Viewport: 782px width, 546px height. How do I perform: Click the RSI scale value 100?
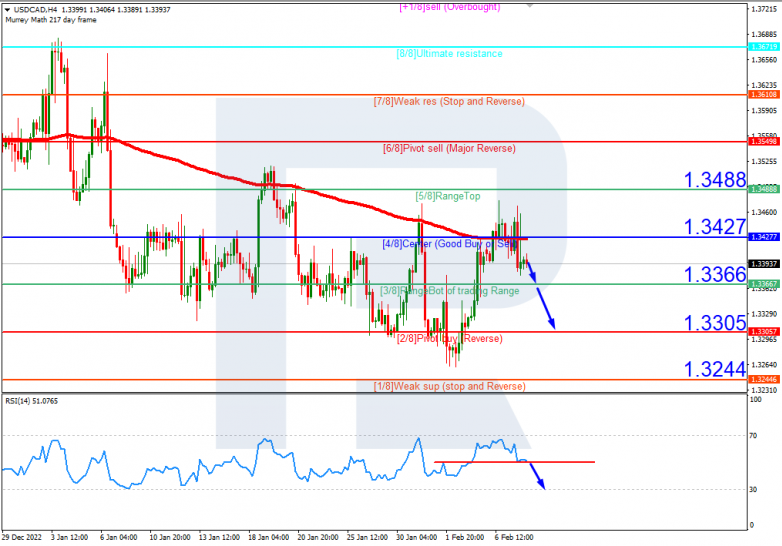tap(756, 400)
